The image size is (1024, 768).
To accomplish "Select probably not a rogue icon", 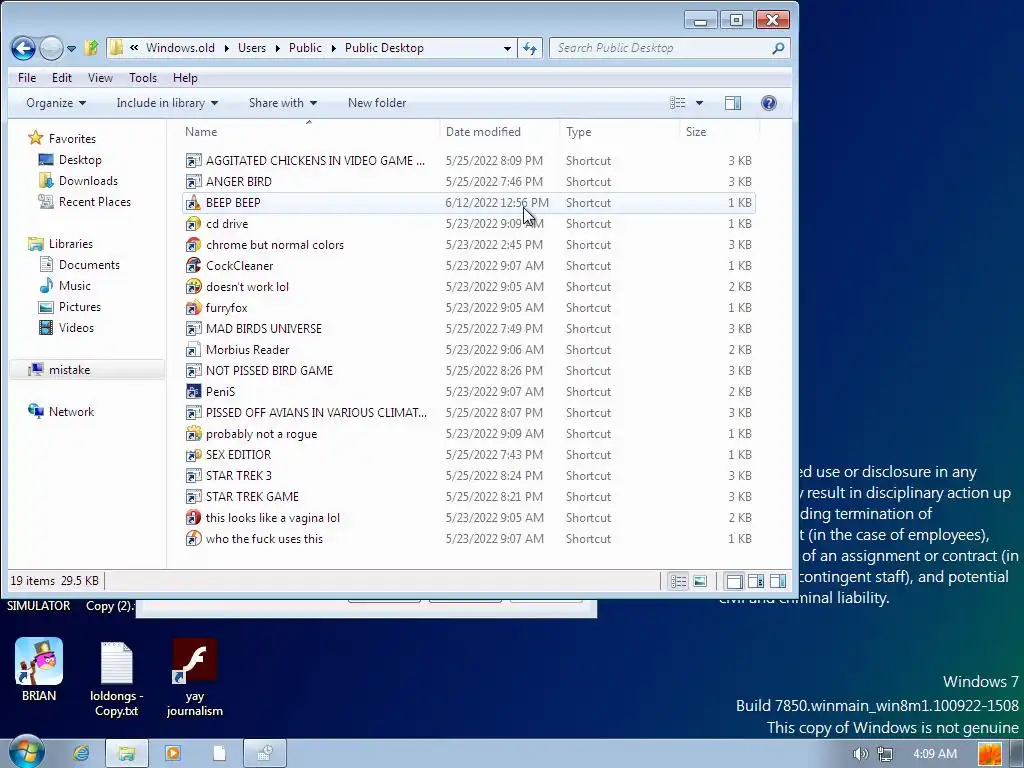I will pyautogui.click(x=193, y=433).
